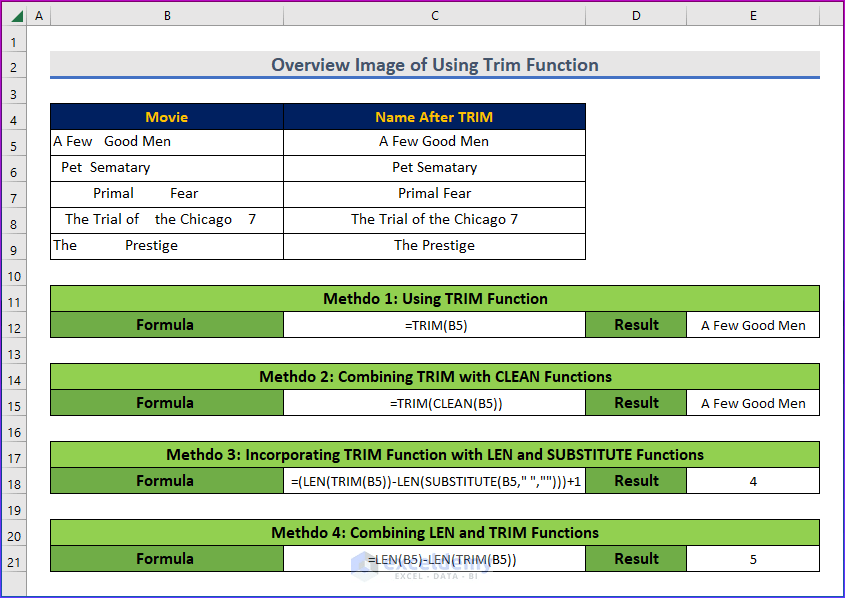Screen dimensions: 845x598
Task: Click the Formula label under Method 4
Action: tap(166, 558)
